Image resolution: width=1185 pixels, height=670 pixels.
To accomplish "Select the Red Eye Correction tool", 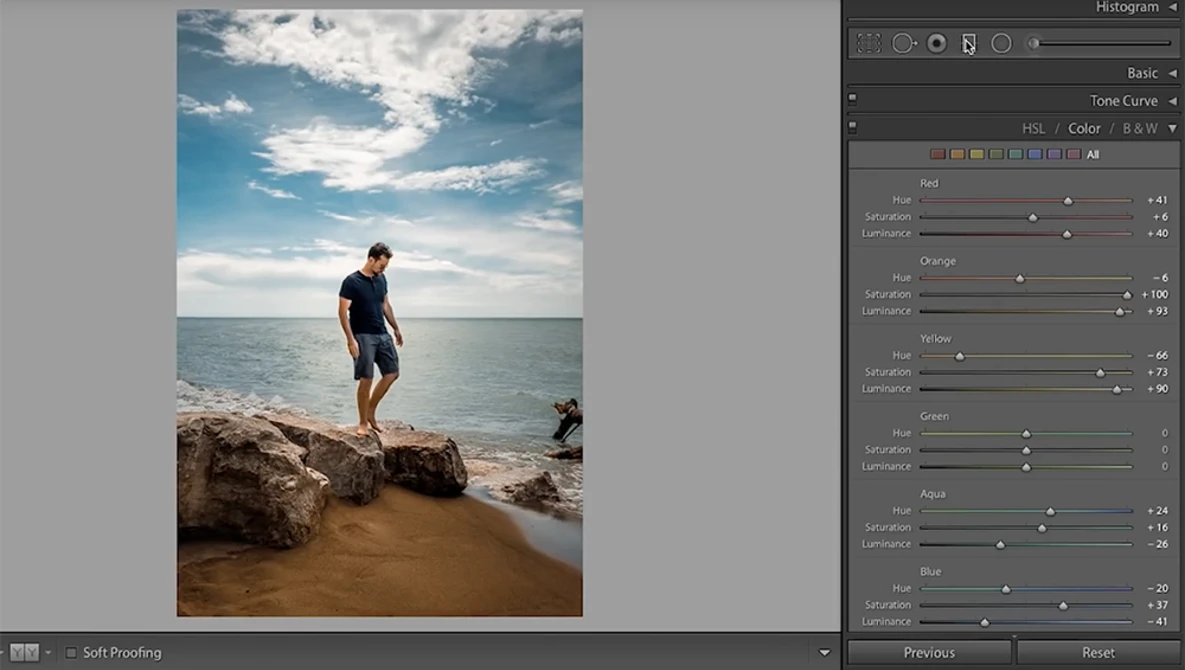I will [937, 43].
